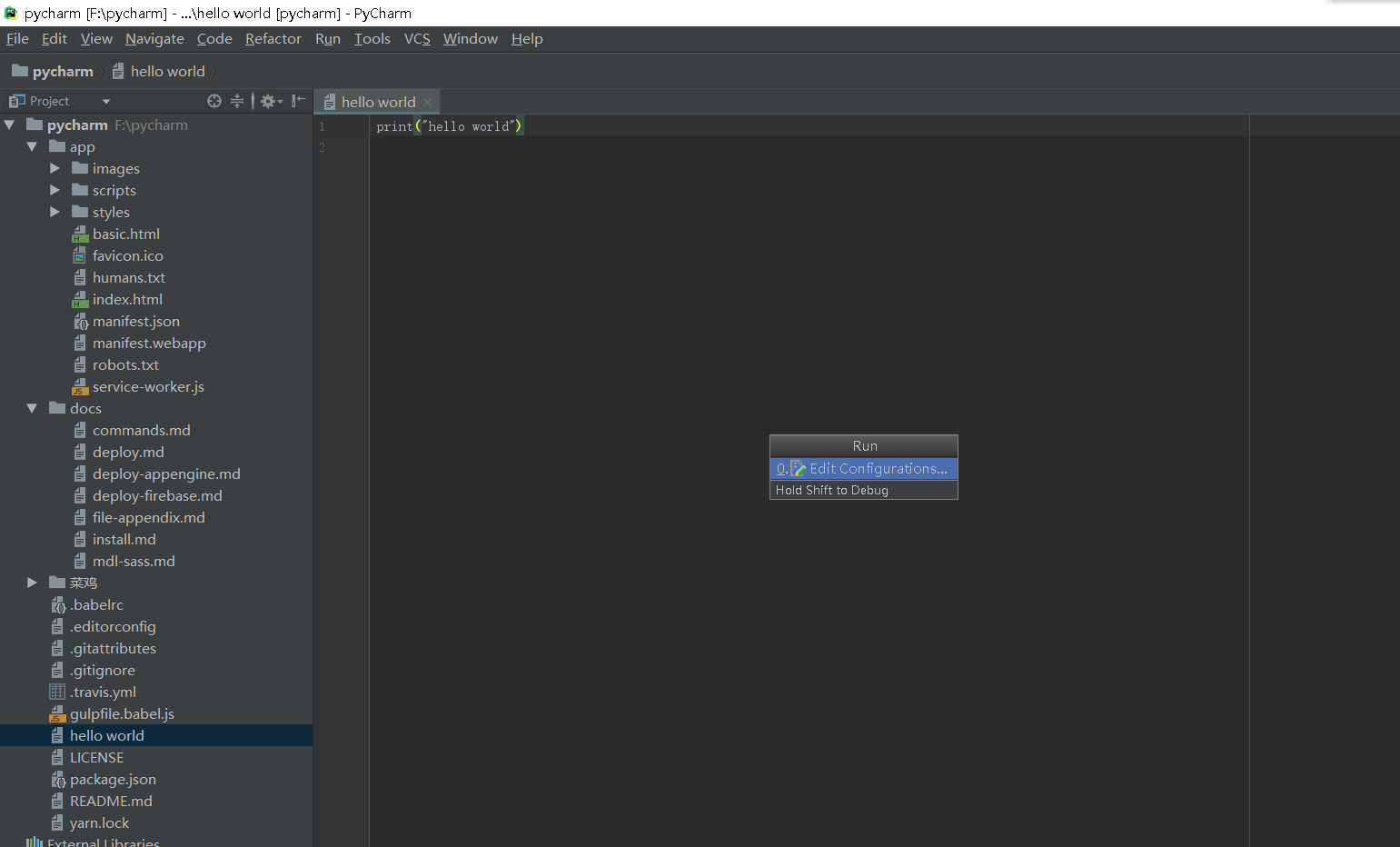Click the favicon.ico file icon

80,256
